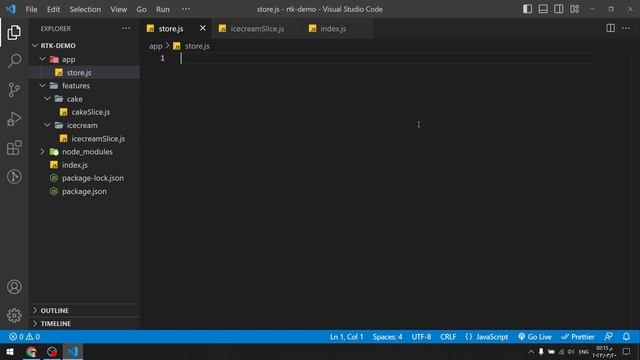This screenshot has width=640, height=360.
Task: Click the VS Code taskbar icon
Action: point(73,351)
